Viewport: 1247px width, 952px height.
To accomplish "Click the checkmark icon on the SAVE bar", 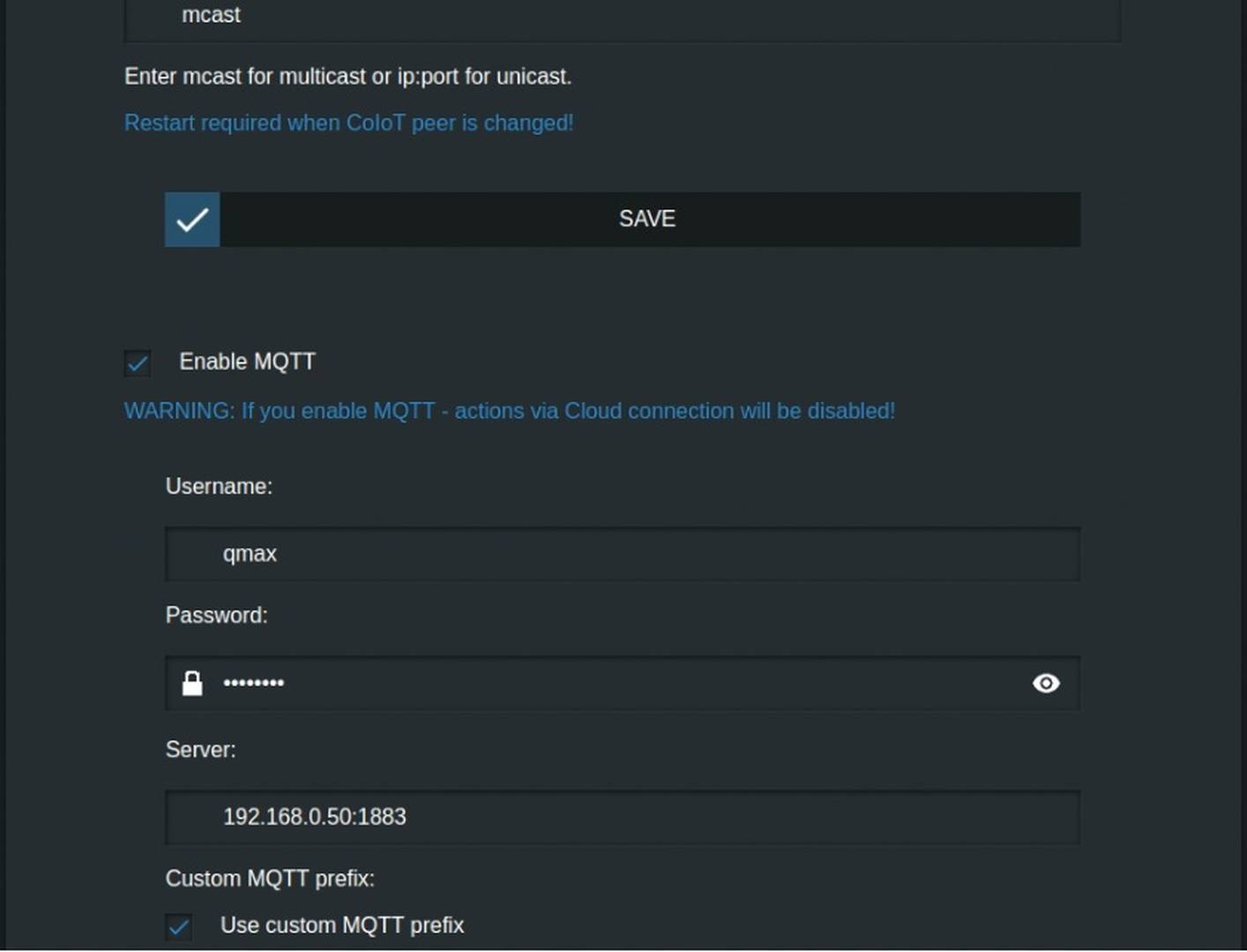I will [192, 219].
